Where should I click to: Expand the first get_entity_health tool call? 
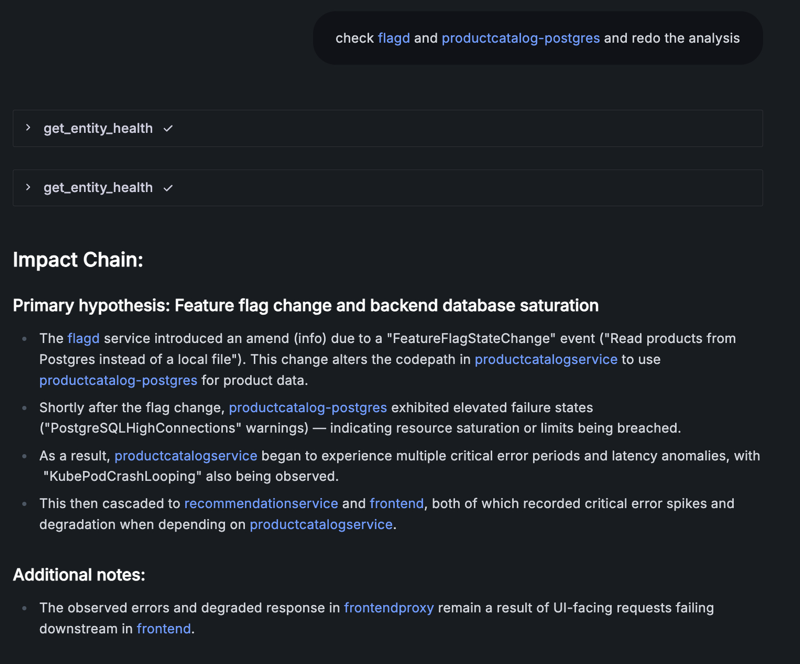[x=27, y=128]
